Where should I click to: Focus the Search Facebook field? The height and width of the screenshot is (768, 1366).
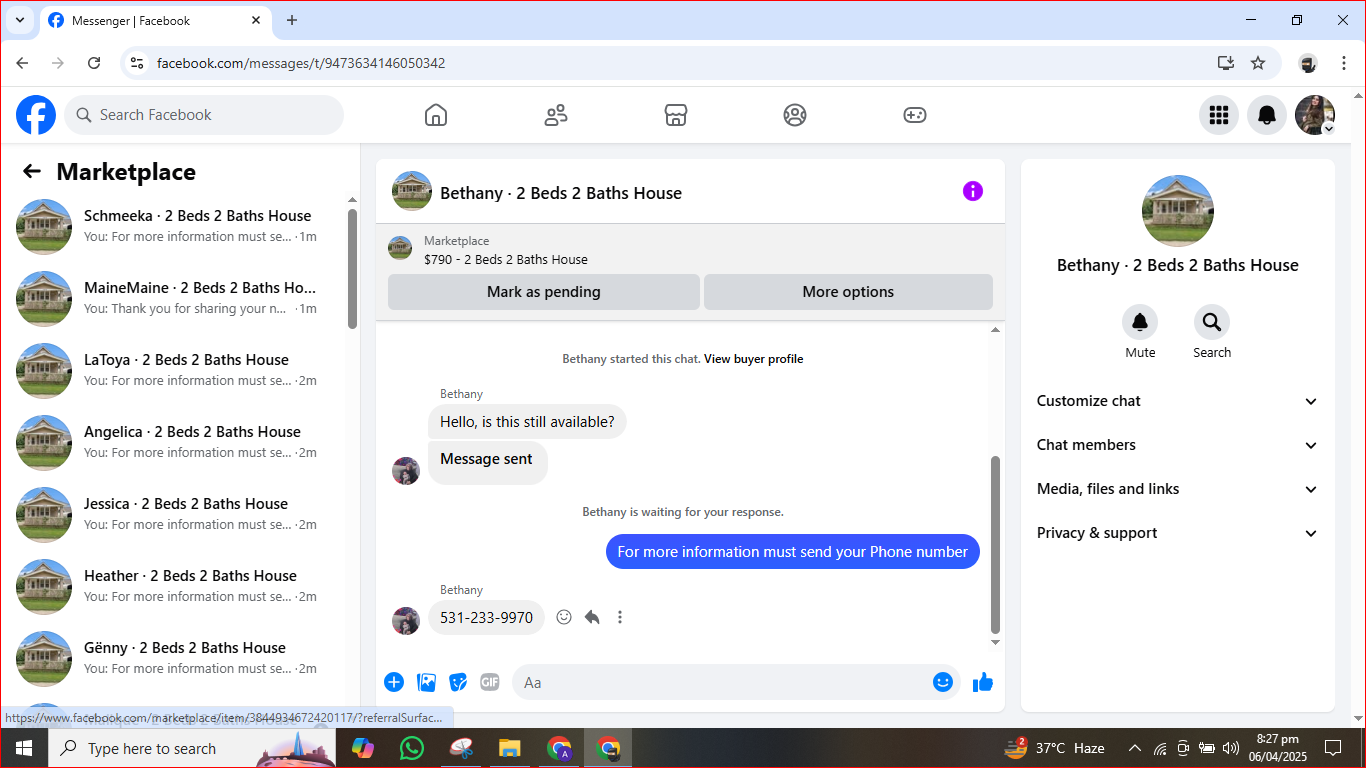pos(204,115)
